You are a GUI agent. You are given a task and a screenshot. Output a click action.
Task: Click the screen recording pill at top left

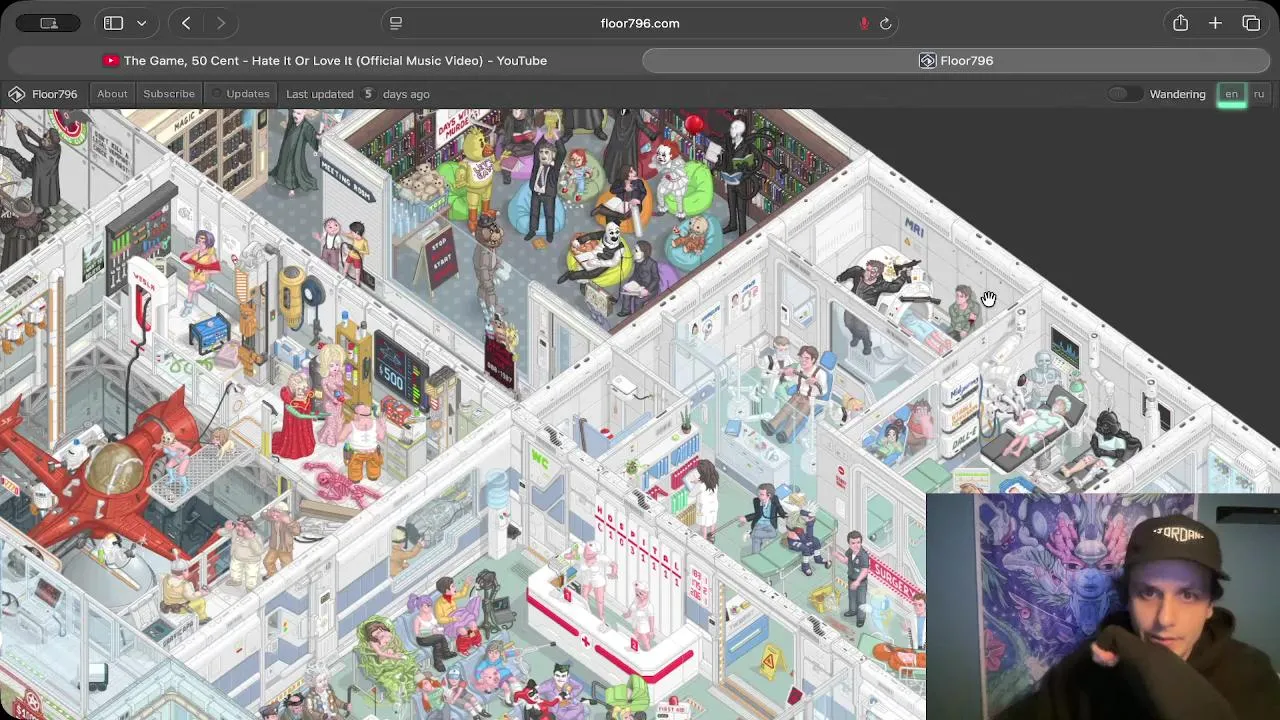pos(49,23)
